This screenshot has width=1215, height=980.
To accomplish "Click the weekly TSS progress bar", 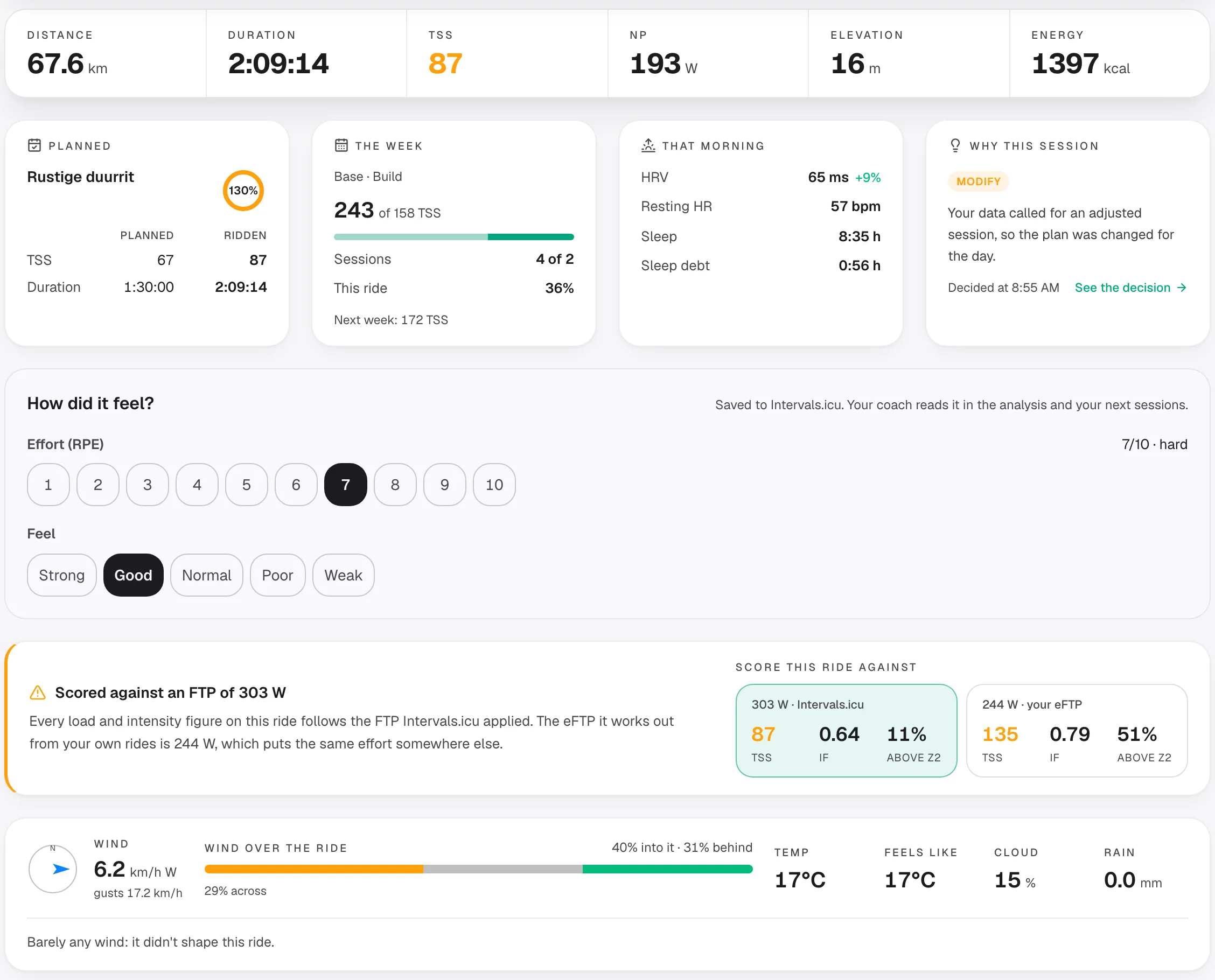I will click(x=454, y=237).
